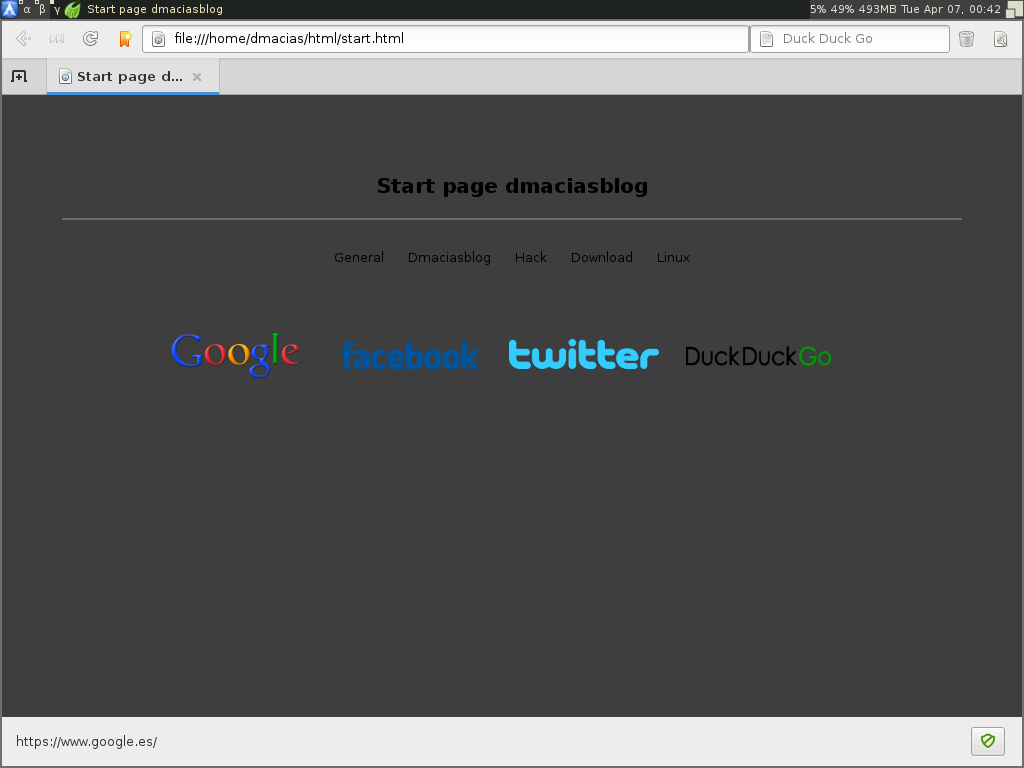Click the green shield icon in status bar
This screenshot has height=768, width=1024.
tap(987, 741)
